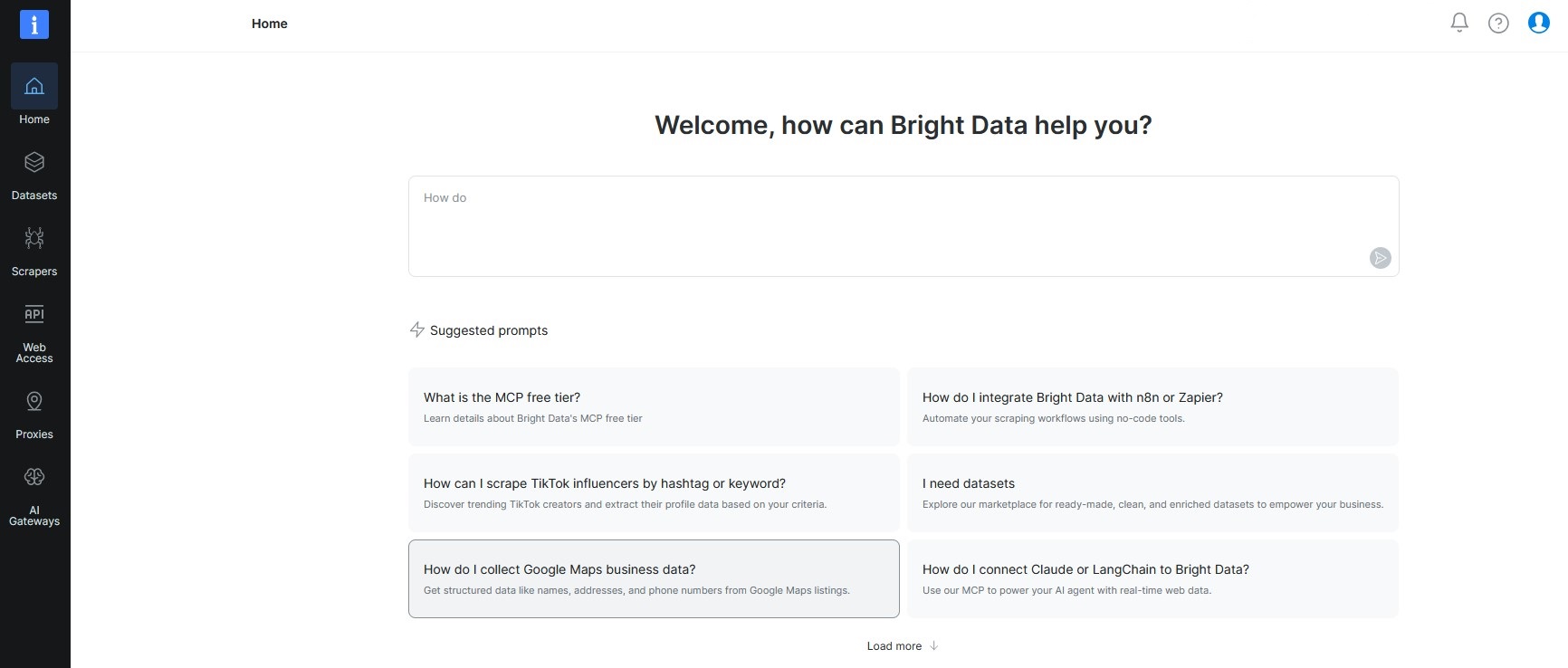Image resolution: width=1568 pixels, height=668 pixels.
Task: Open the help question mark icon
Action: (x=1498, y=23)
